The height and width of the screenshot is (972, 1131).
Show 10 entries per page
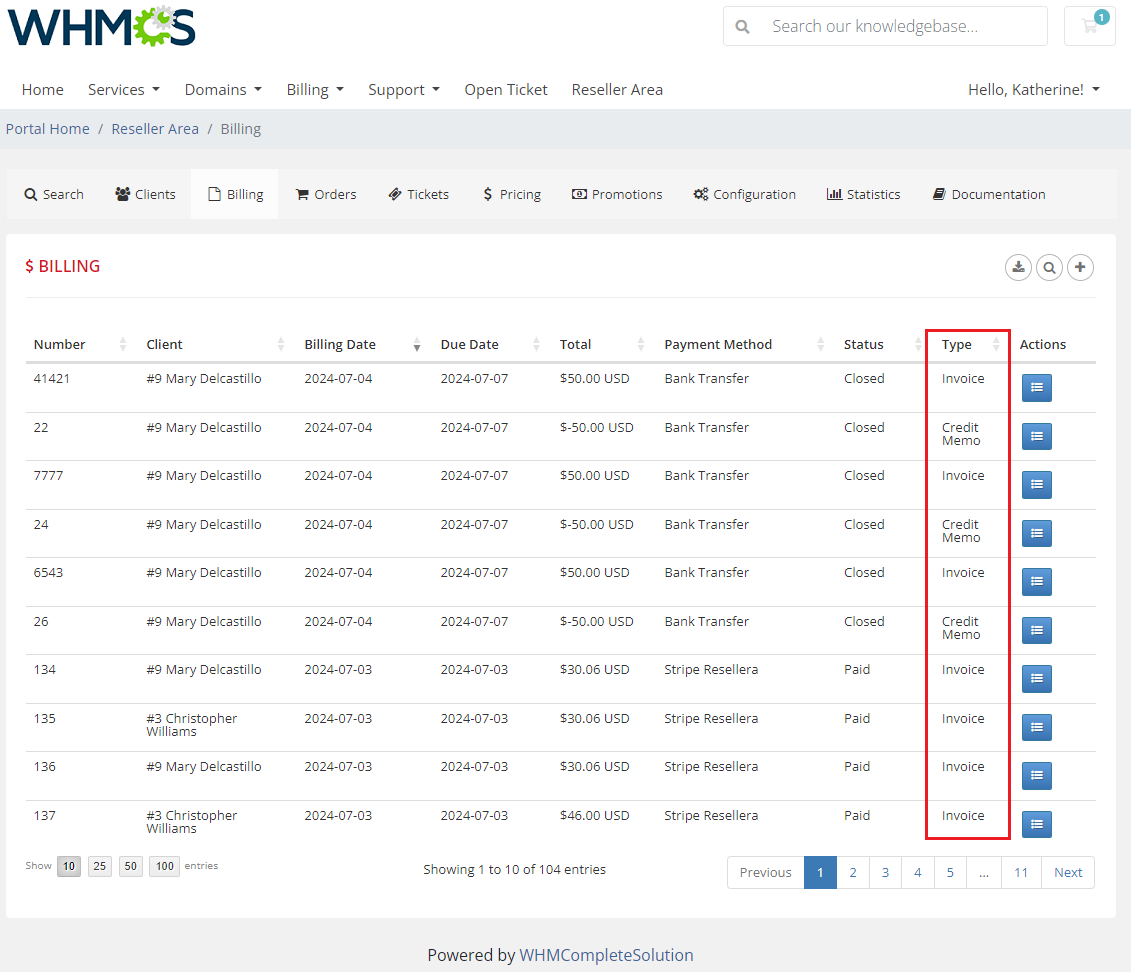[x=69, y=866]
